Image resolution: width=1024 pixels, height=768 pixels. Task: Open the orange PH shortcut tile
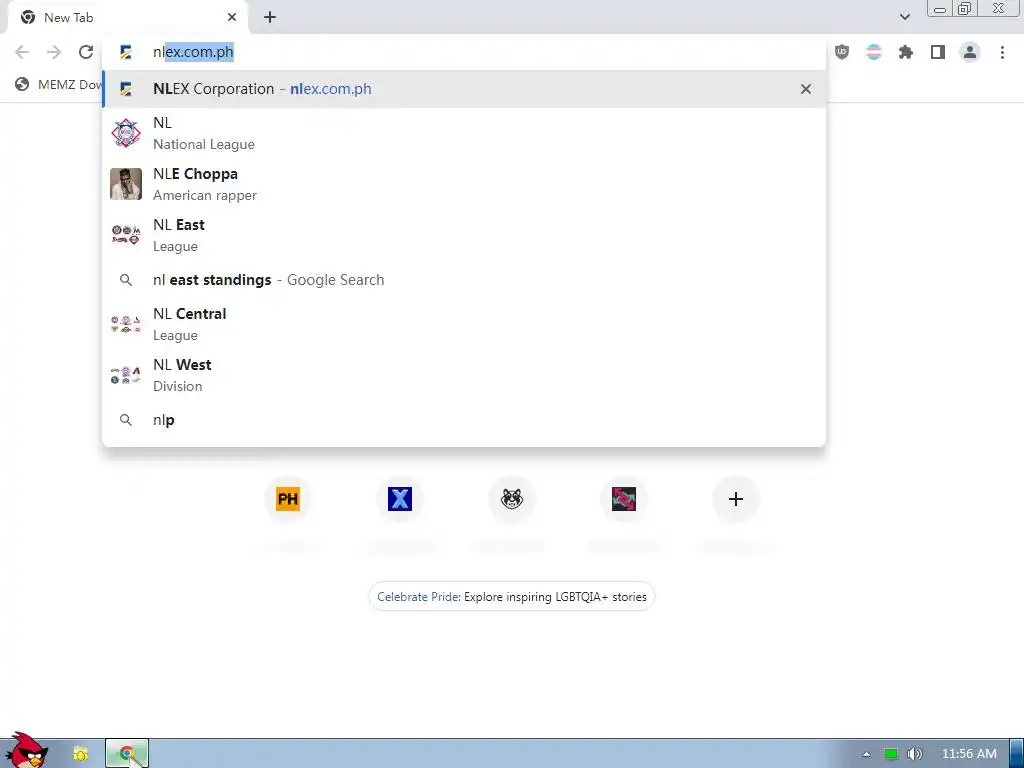pos(288,499)
